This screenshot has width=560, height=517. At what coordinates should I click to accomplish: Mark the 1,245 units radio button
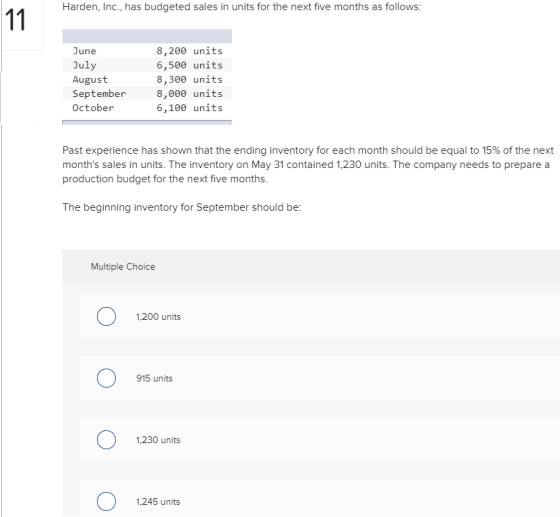[106, 501]
